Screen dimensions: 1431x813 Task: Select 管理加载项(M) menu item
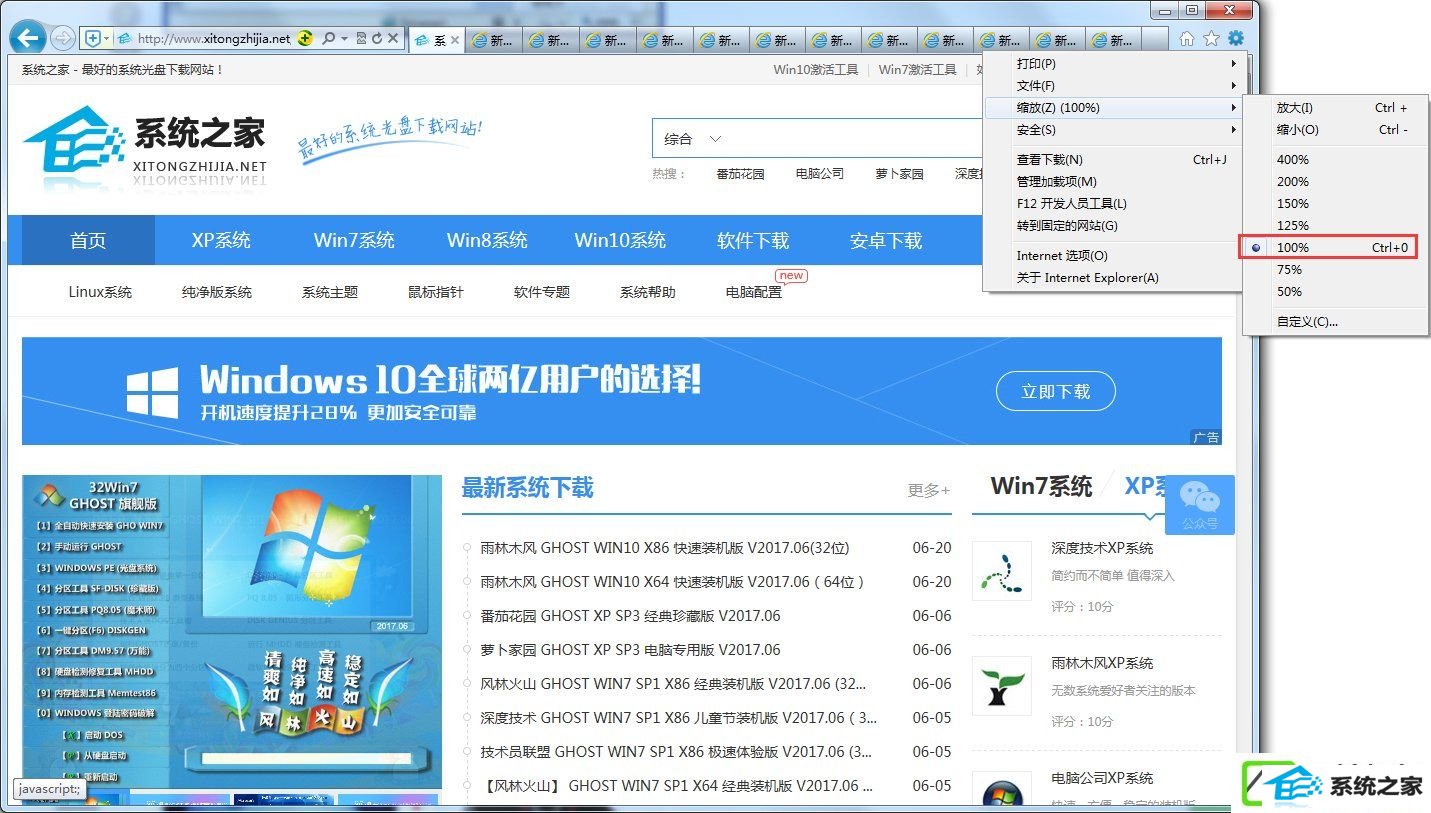(x=1113, y=182)
